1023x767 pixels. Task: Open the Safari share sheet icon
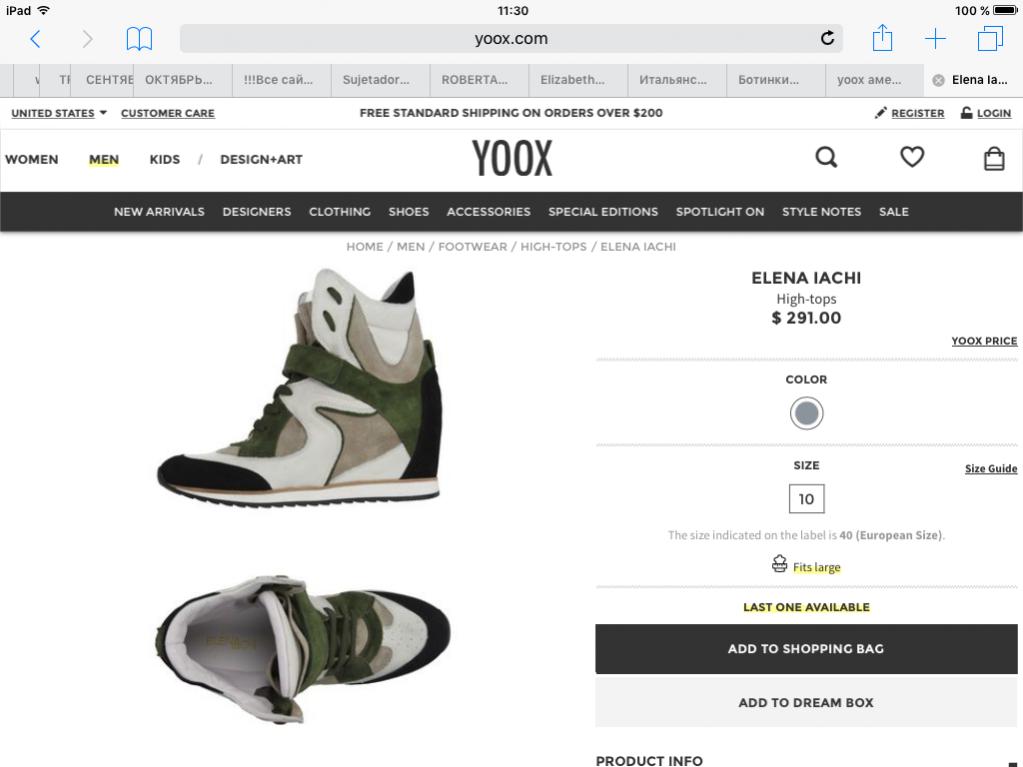point(882,38)
